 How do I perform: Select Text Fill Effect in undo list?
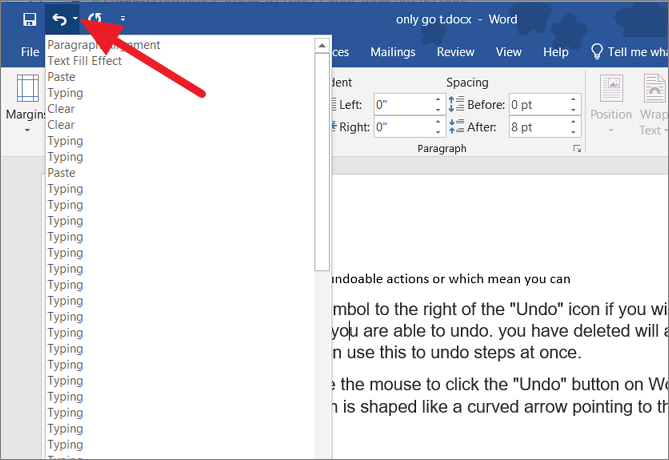180,61
